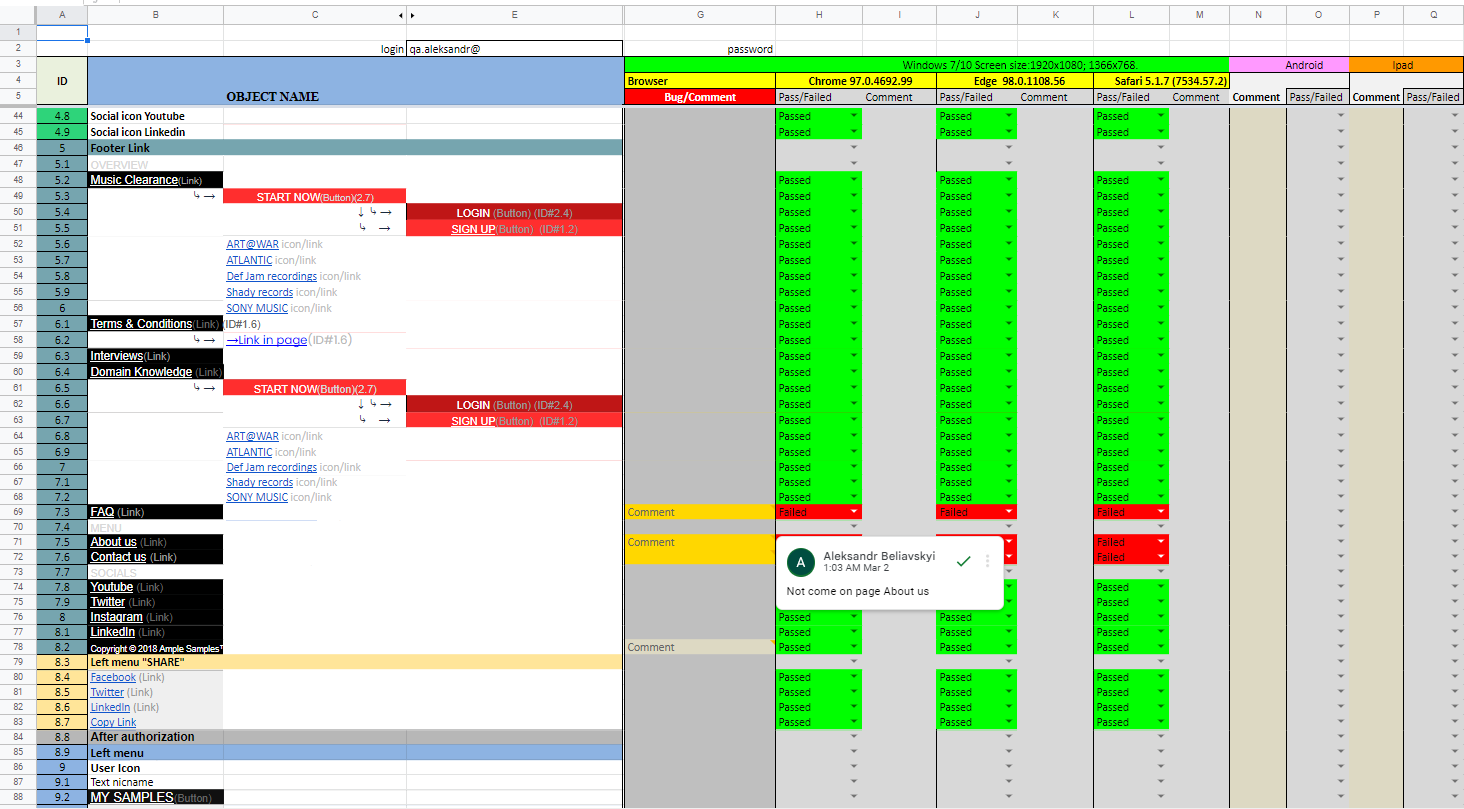The height and width of the screenshot is (809, 1464).
Task: Open Shady records link in row 5.9
Action: (260, 292)
